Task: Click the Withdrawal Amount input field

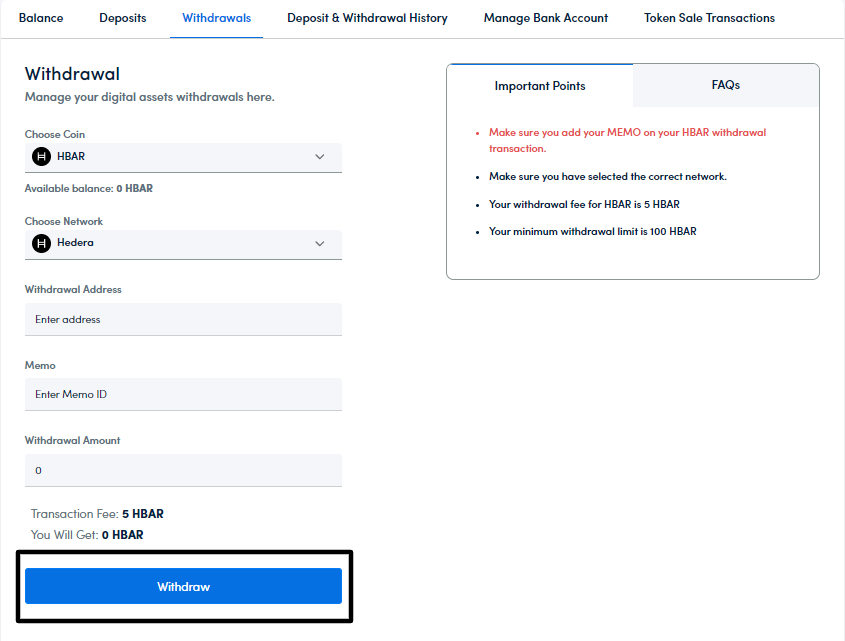Action: [x=183, y=470]
